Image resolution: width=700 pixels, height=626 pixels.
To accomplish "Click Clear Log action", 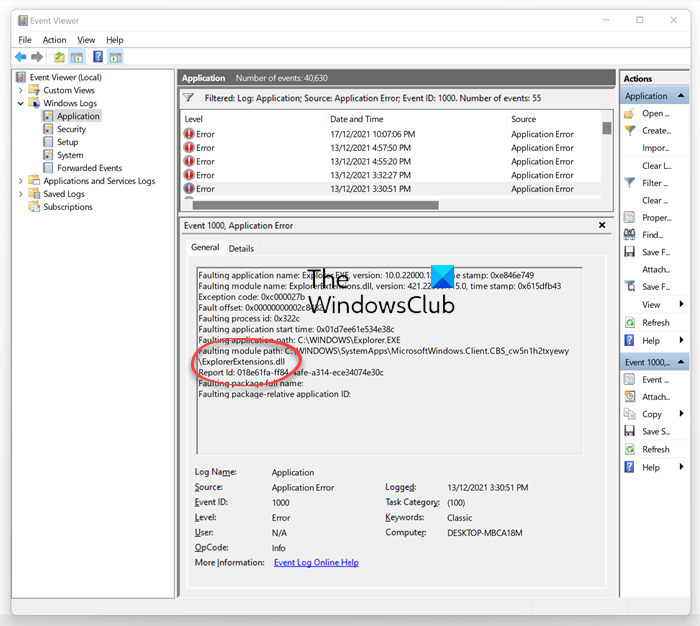I will click(x=657, y=166).
